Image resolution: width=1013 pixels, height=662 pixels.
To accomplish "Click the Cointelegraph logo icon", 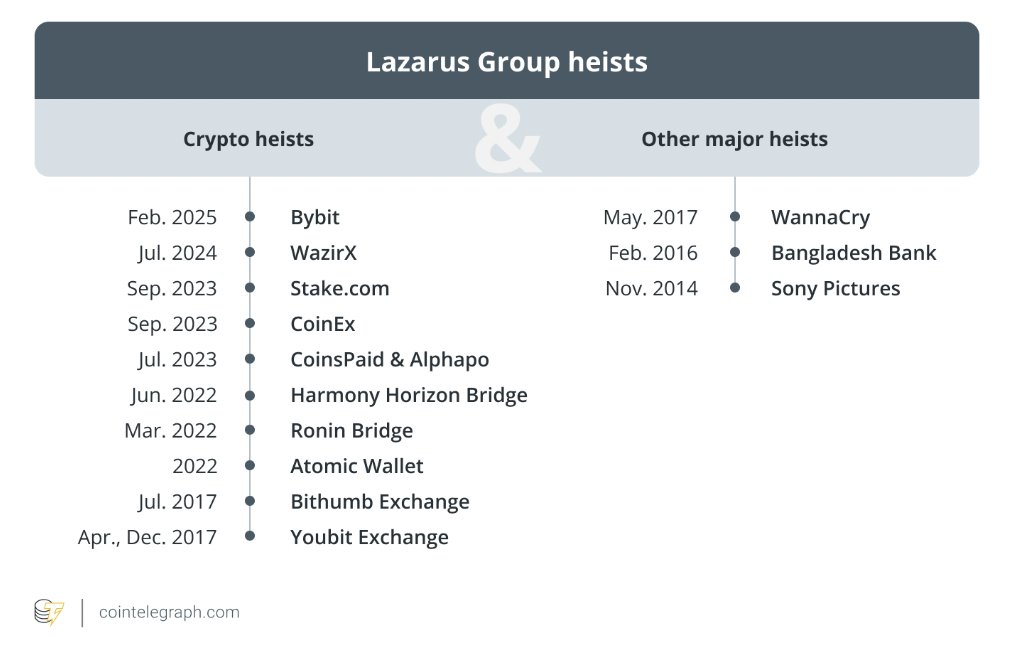I will tap(49, 612).
